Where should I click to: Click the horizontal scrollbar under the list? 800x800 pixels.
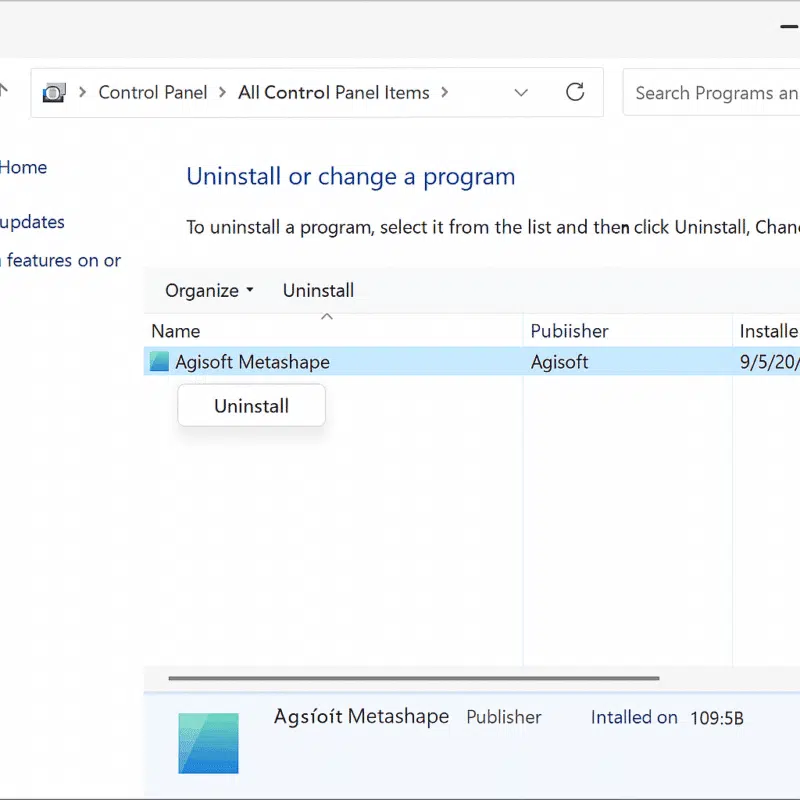click(x=413, y=678)
